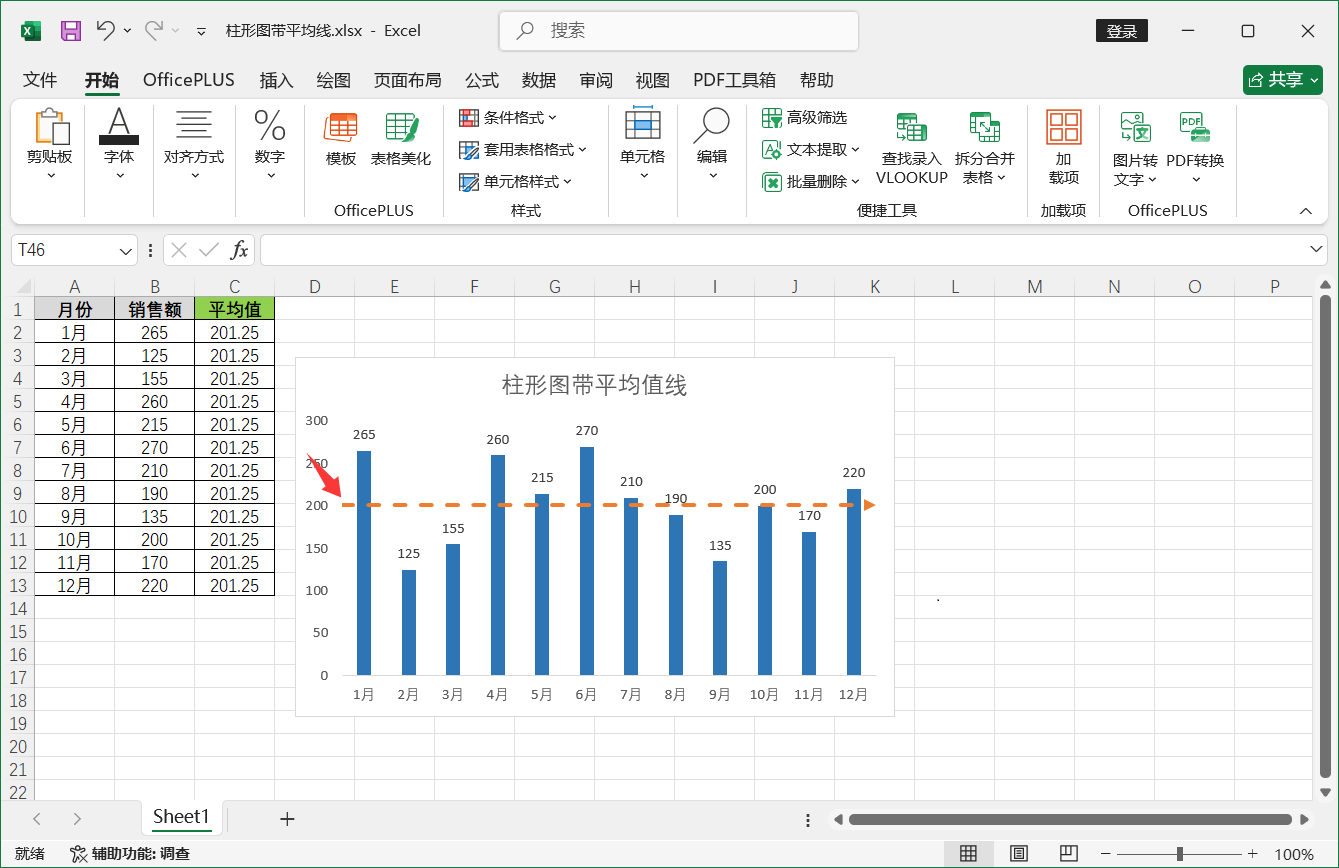Expand the 套用表格格式 dropdown
1339x868 pixels.
coord(523,150)
